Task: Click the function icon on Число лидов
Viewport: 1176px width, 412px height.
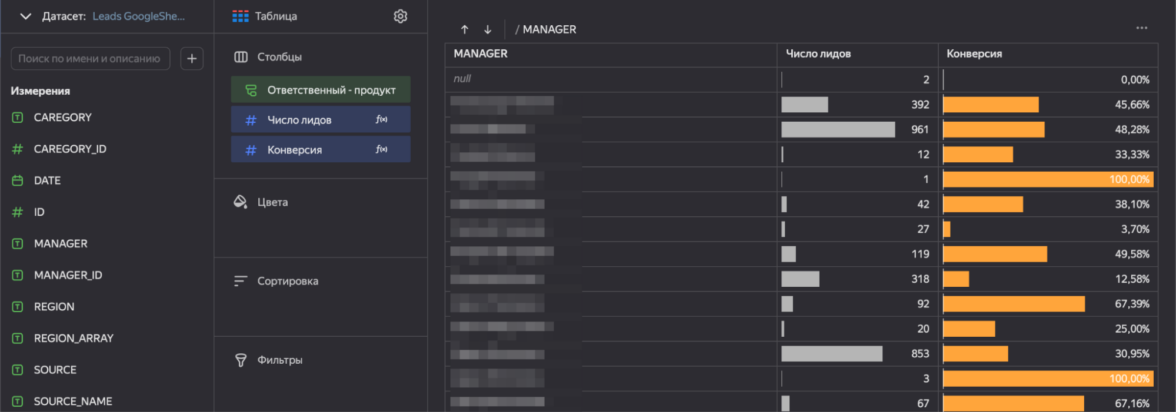Action: [x=381, y=120]
